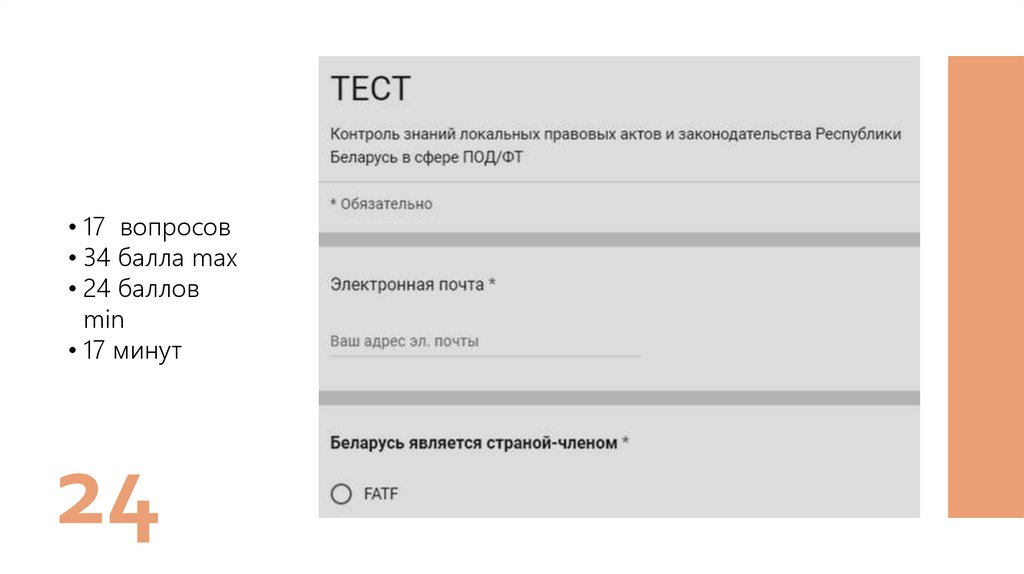Click the email address input field
This screenshot has height=574, width=1024.
pos(486,342)
